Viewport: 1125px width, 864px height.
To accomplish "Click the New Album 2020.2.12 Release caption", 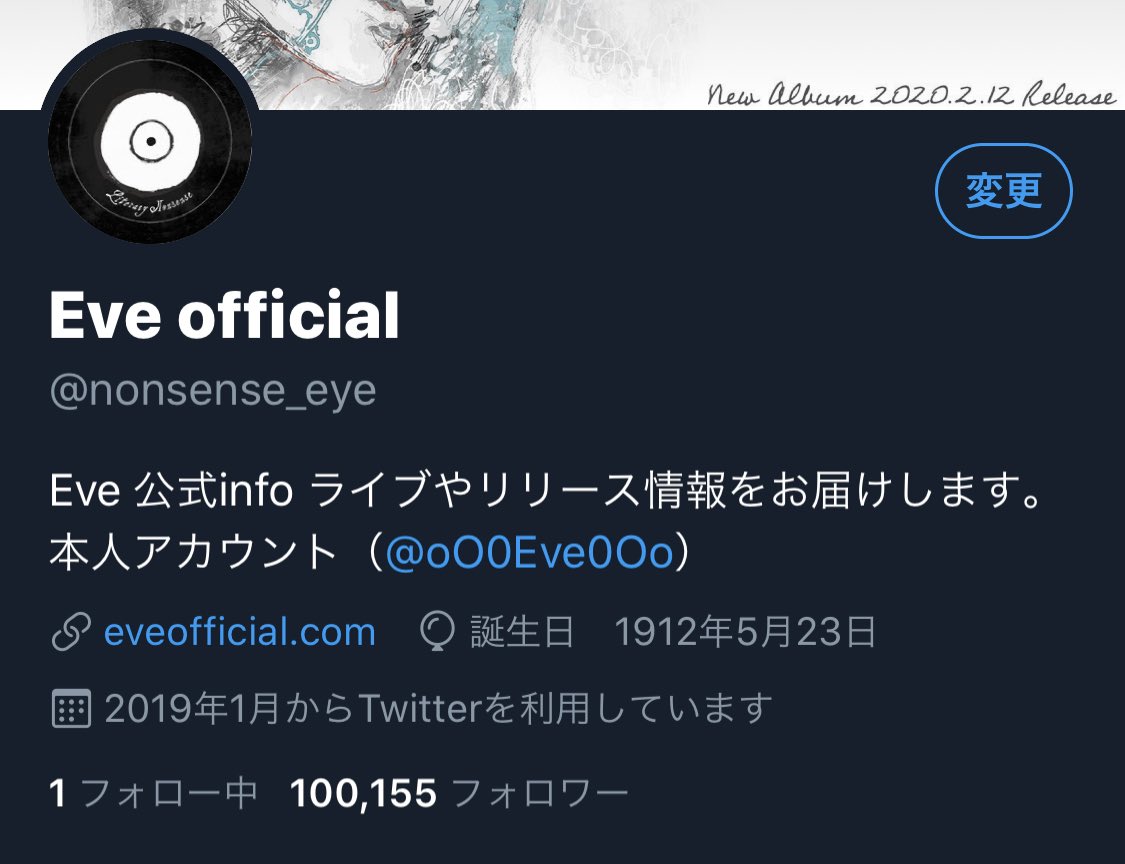I will [911, 95].
